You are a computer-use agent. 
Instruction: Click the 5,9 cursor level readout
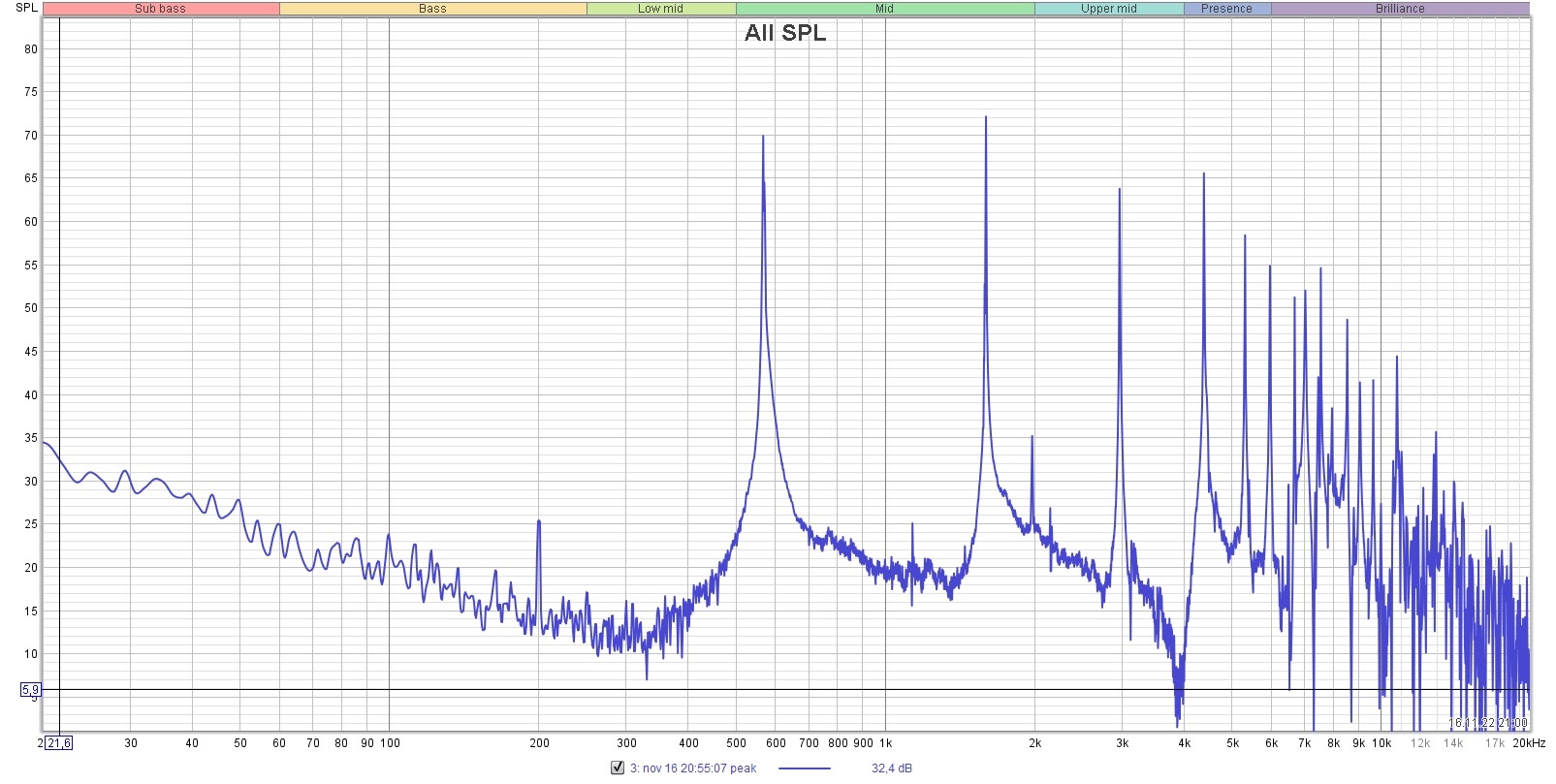[30, 690]
